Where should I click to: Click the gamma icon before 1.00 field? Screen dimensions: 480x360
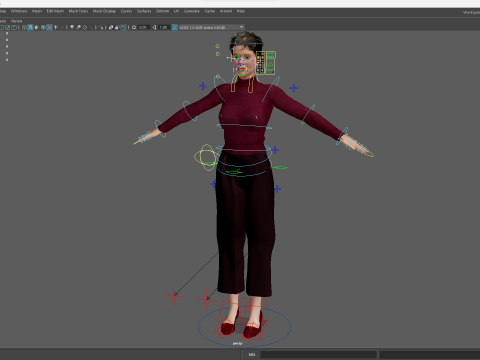click(154, 27)
